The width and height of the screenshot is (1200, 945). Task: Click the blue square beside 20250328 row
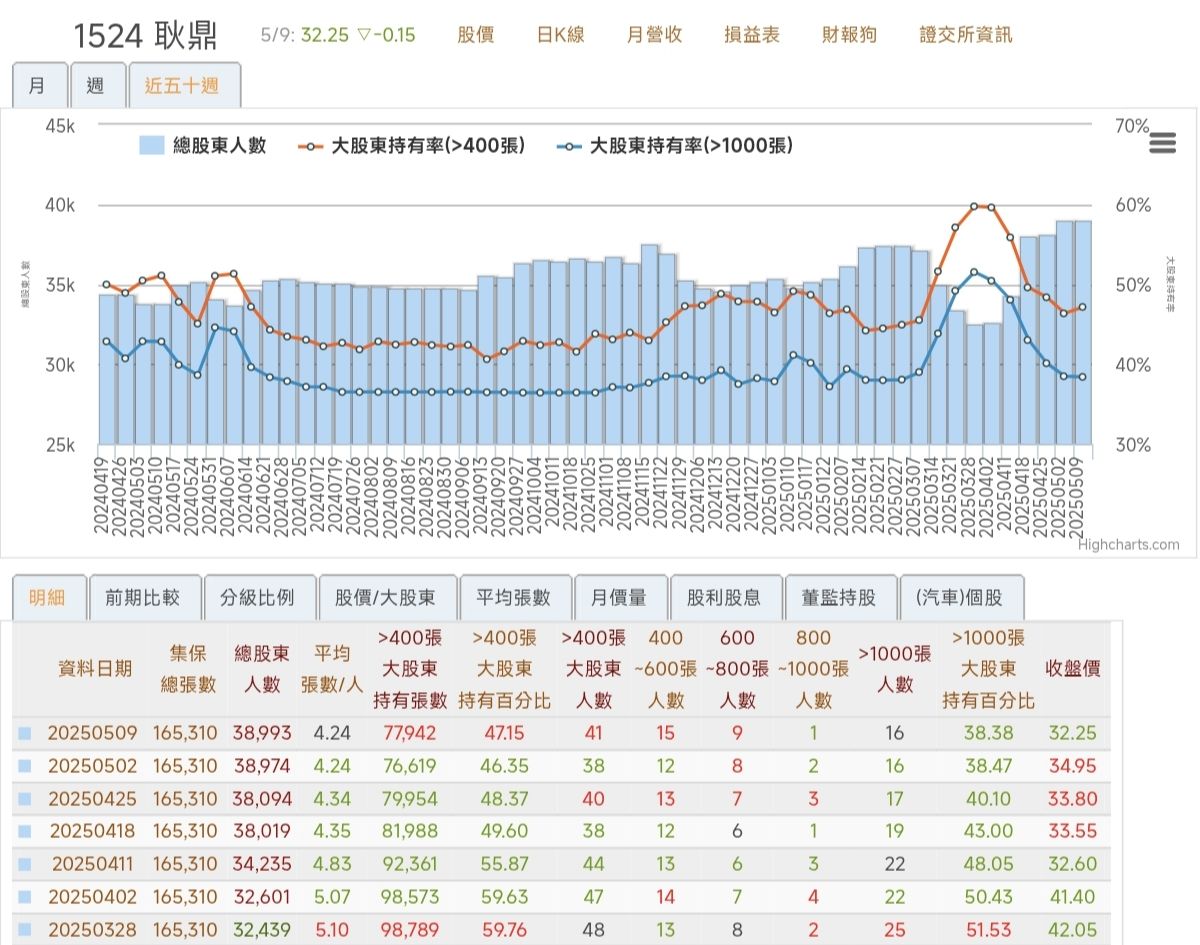coord(25,930)
